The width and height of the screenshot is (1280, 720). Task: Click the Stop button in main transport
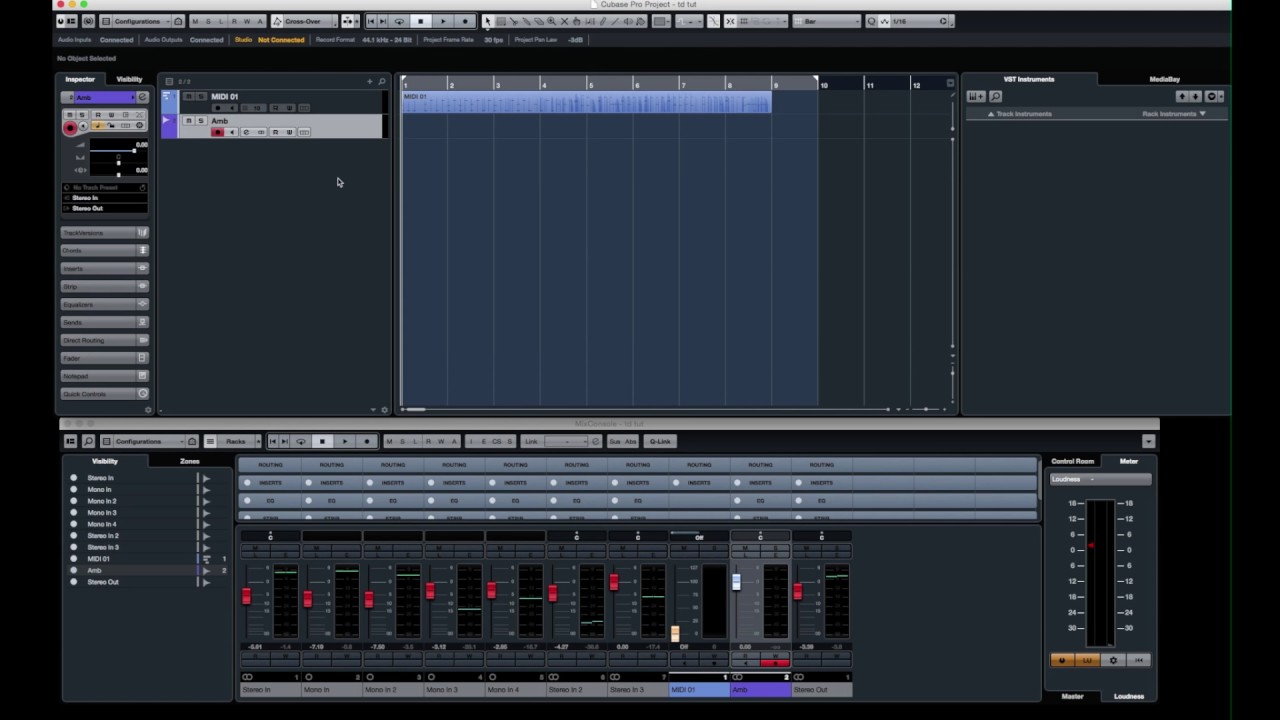click(421, 21)
